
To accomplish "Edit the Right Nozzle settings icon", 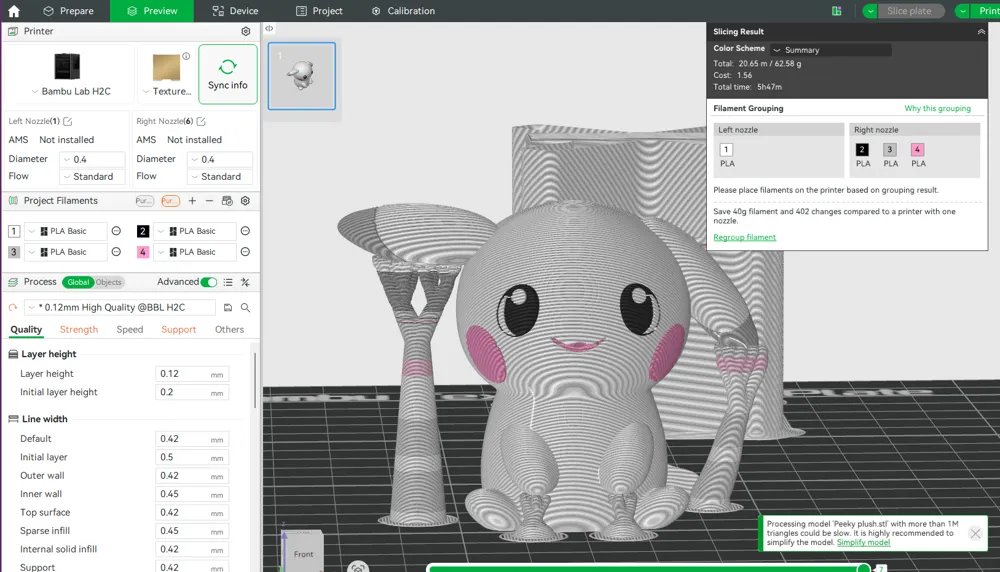I will coord(201,121).
